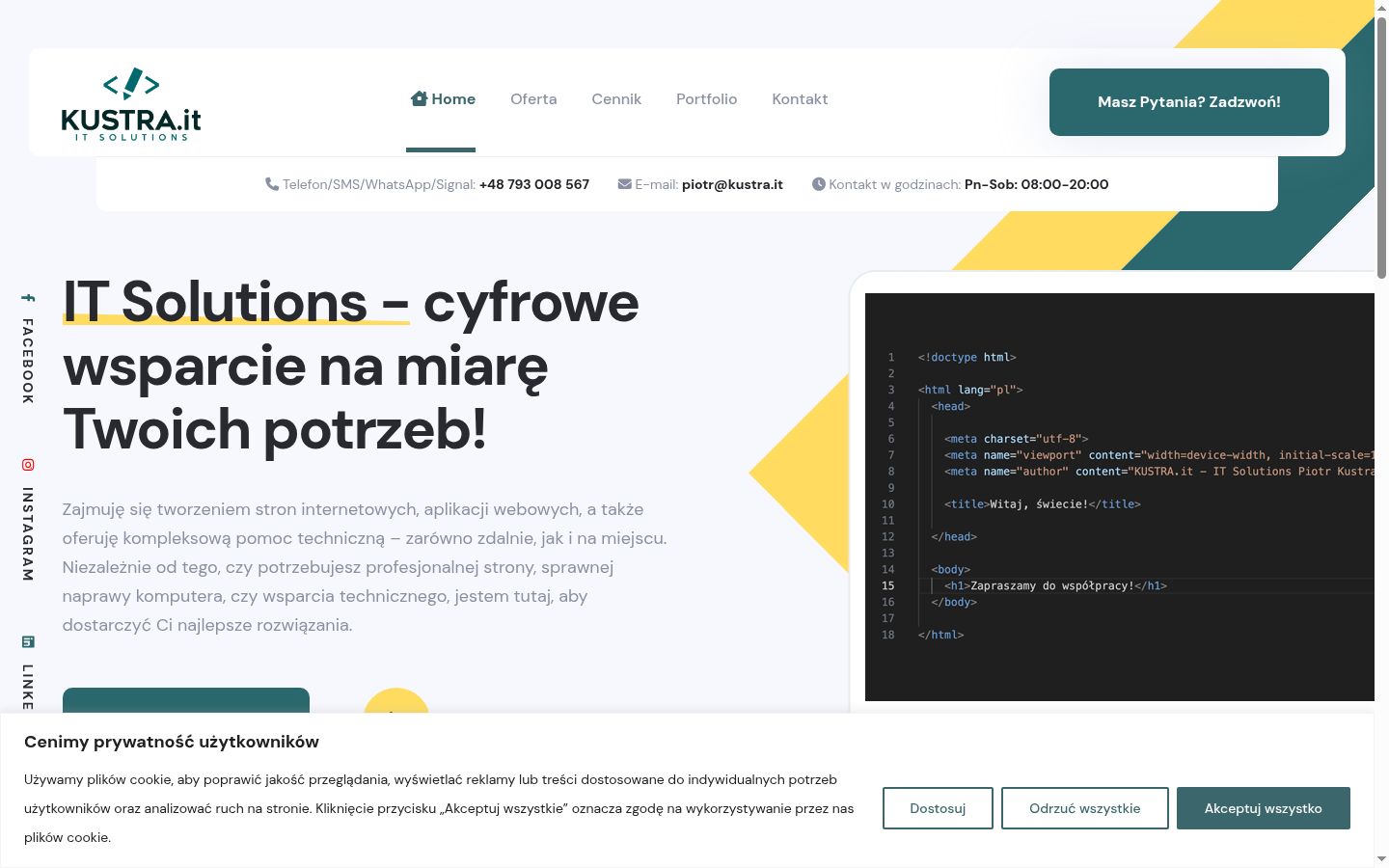Click the heading IT Solutions – cyfrowe wsparcie

pos(351,366)
